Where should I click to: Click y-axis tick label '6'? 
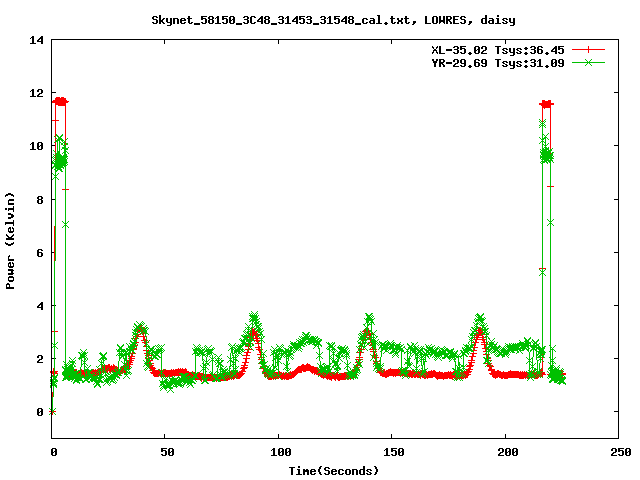coord(40,253)
